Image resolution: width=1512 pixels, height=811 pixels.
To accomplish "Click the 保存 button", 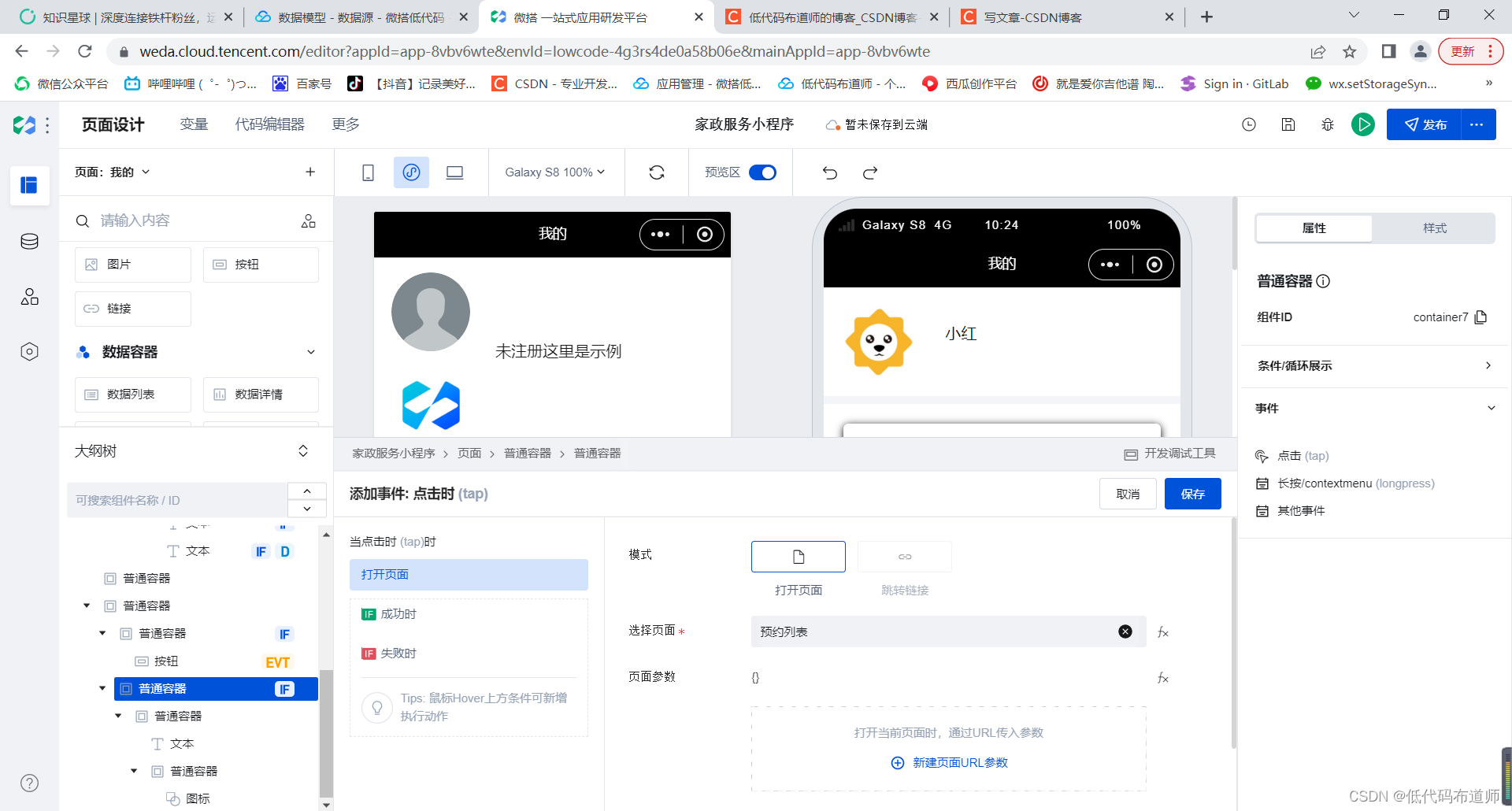I will [1193, 494].
